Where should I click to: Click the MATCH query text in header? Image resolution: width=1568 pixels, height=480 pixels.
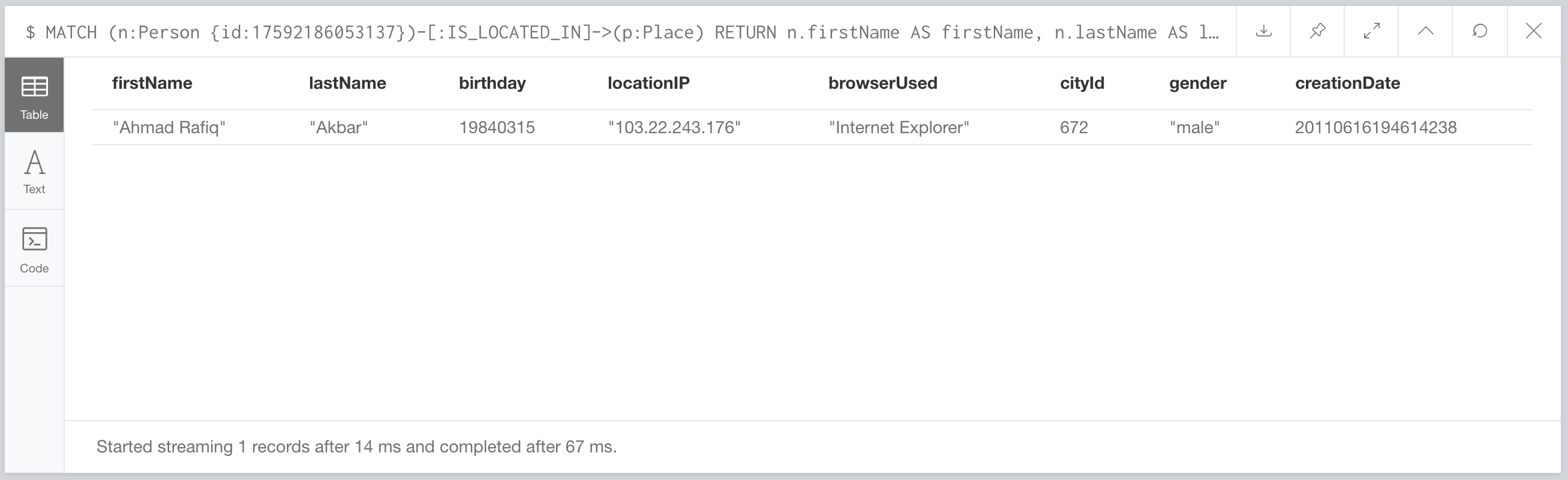(x=621, y=32)
